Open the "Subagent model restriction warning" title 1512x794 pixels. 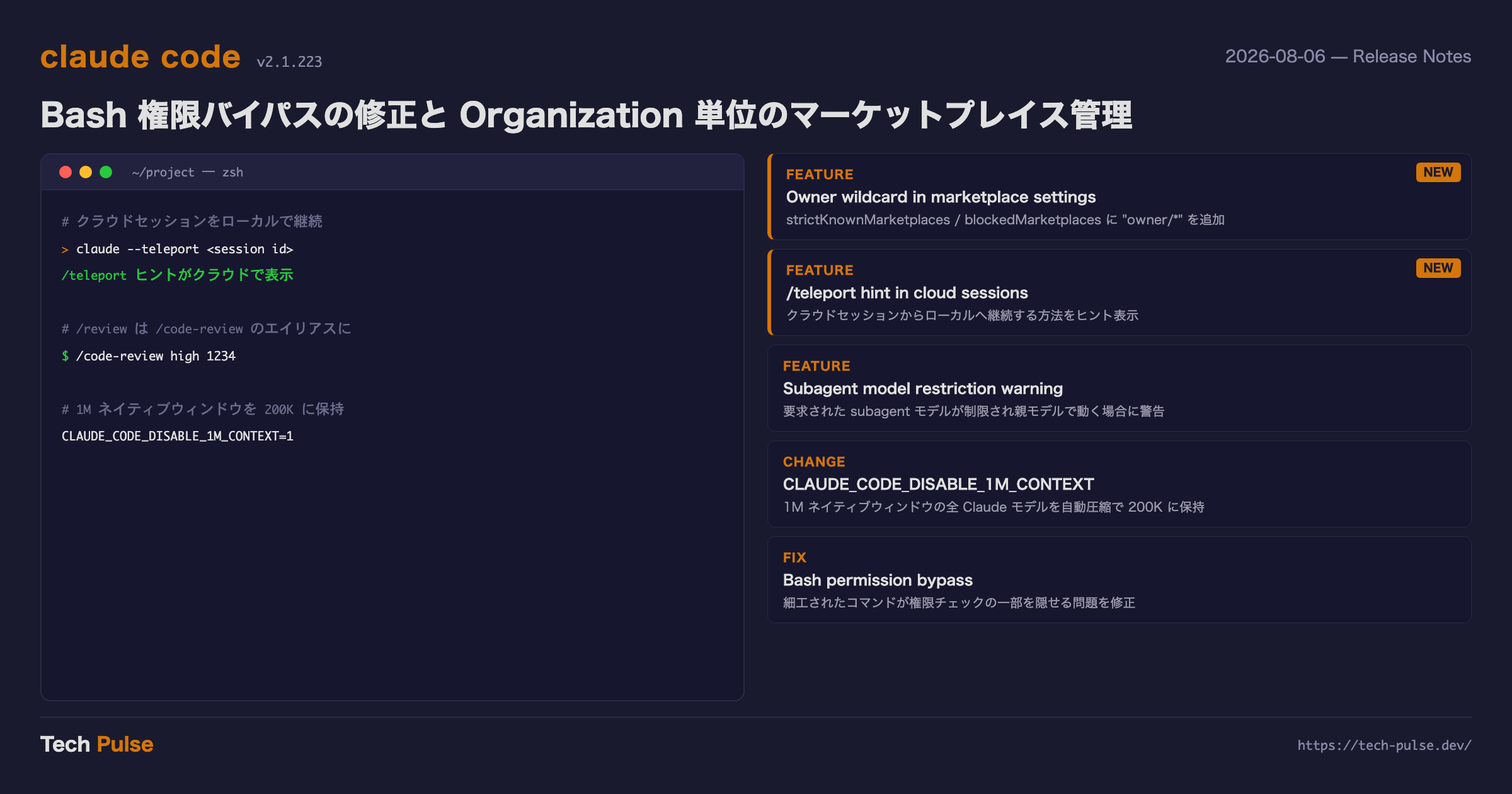[923, 389]
